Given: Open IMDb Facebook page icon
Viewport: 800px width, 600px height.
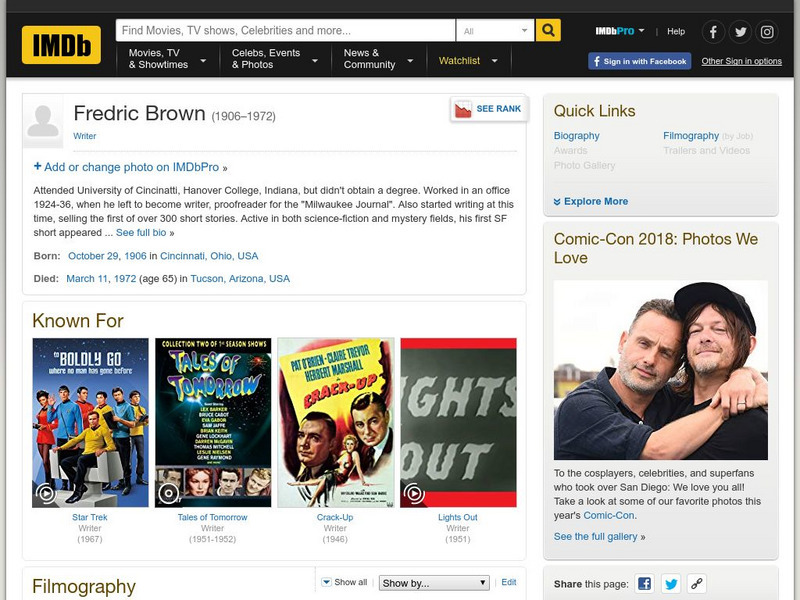Looking at the screenshot, I should 713,32.
